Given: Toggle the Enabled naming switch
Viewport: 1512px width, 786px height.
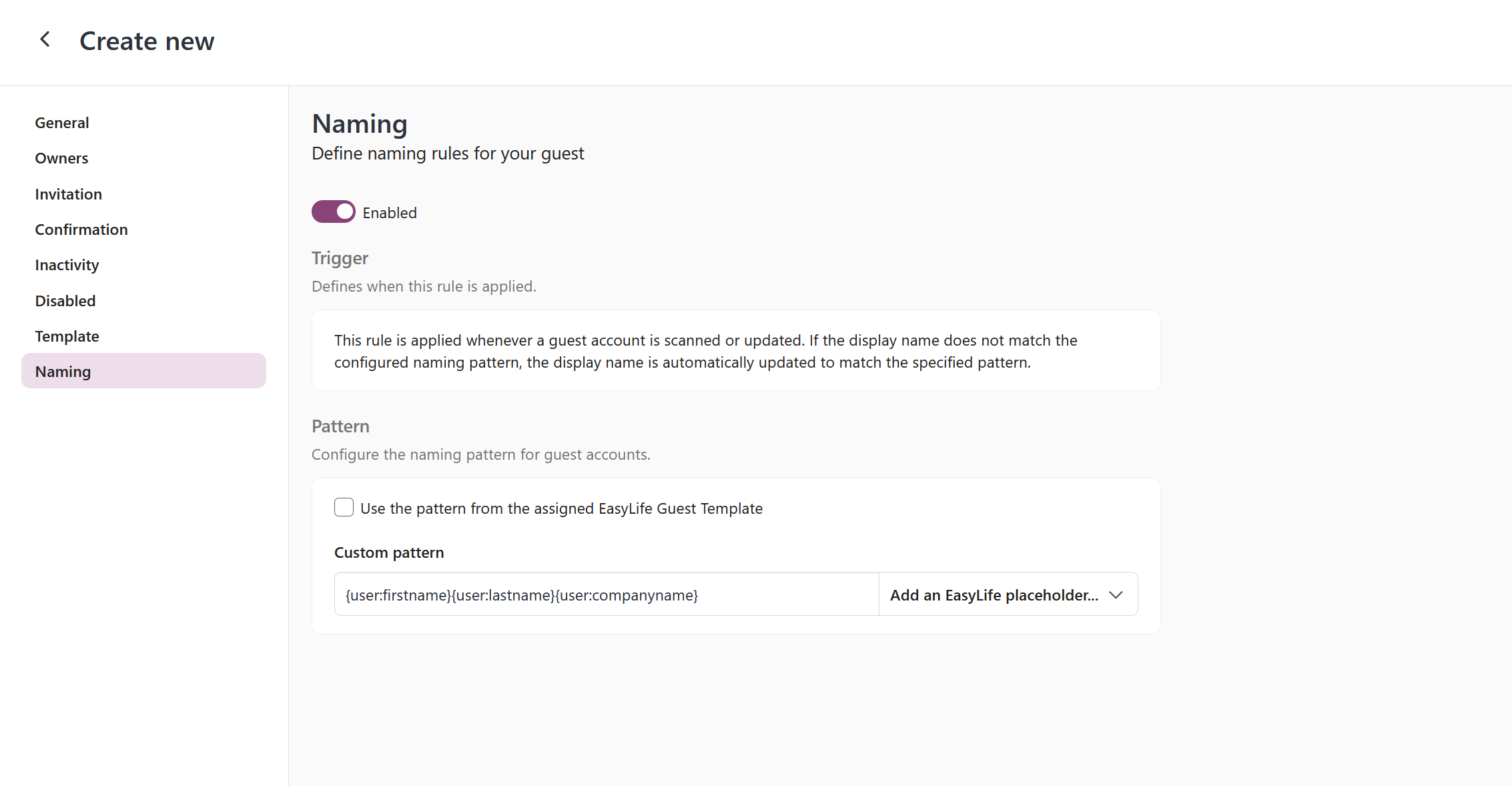Looking at the screenshot, I should click(x=333, y=212).
